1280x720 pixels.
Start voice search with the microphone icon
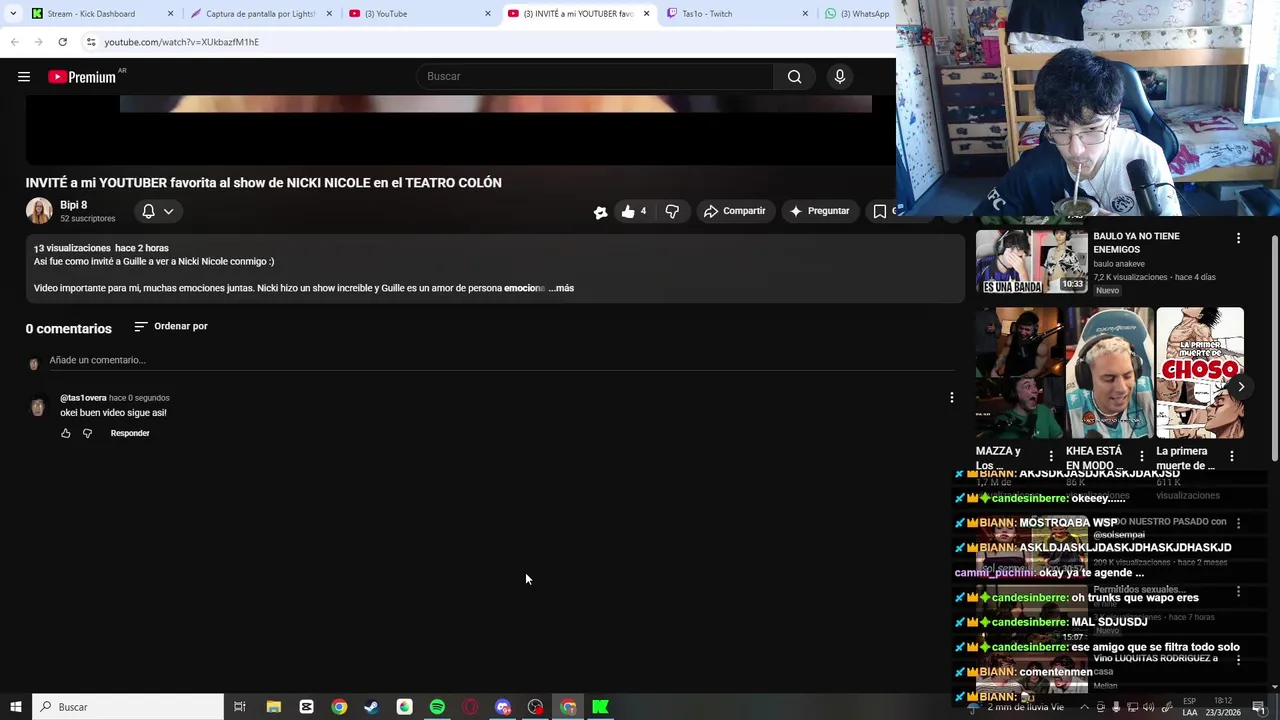(839, 77)
